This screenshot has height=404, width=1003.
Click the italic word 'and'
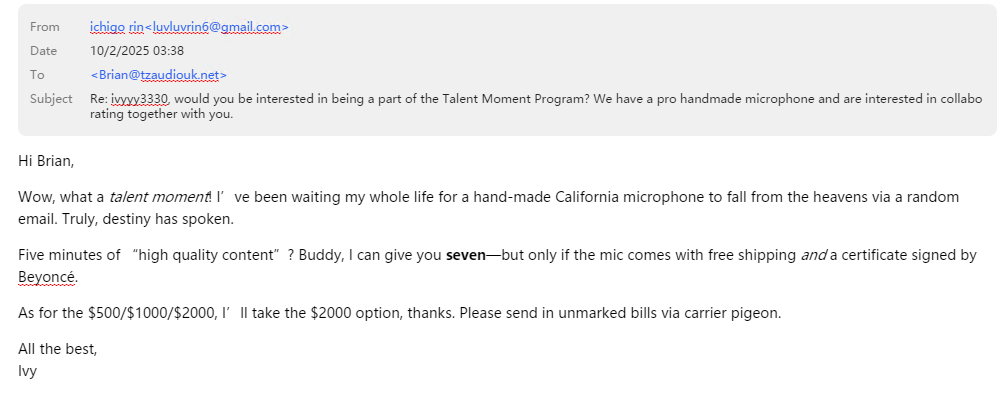pos(812,255)
